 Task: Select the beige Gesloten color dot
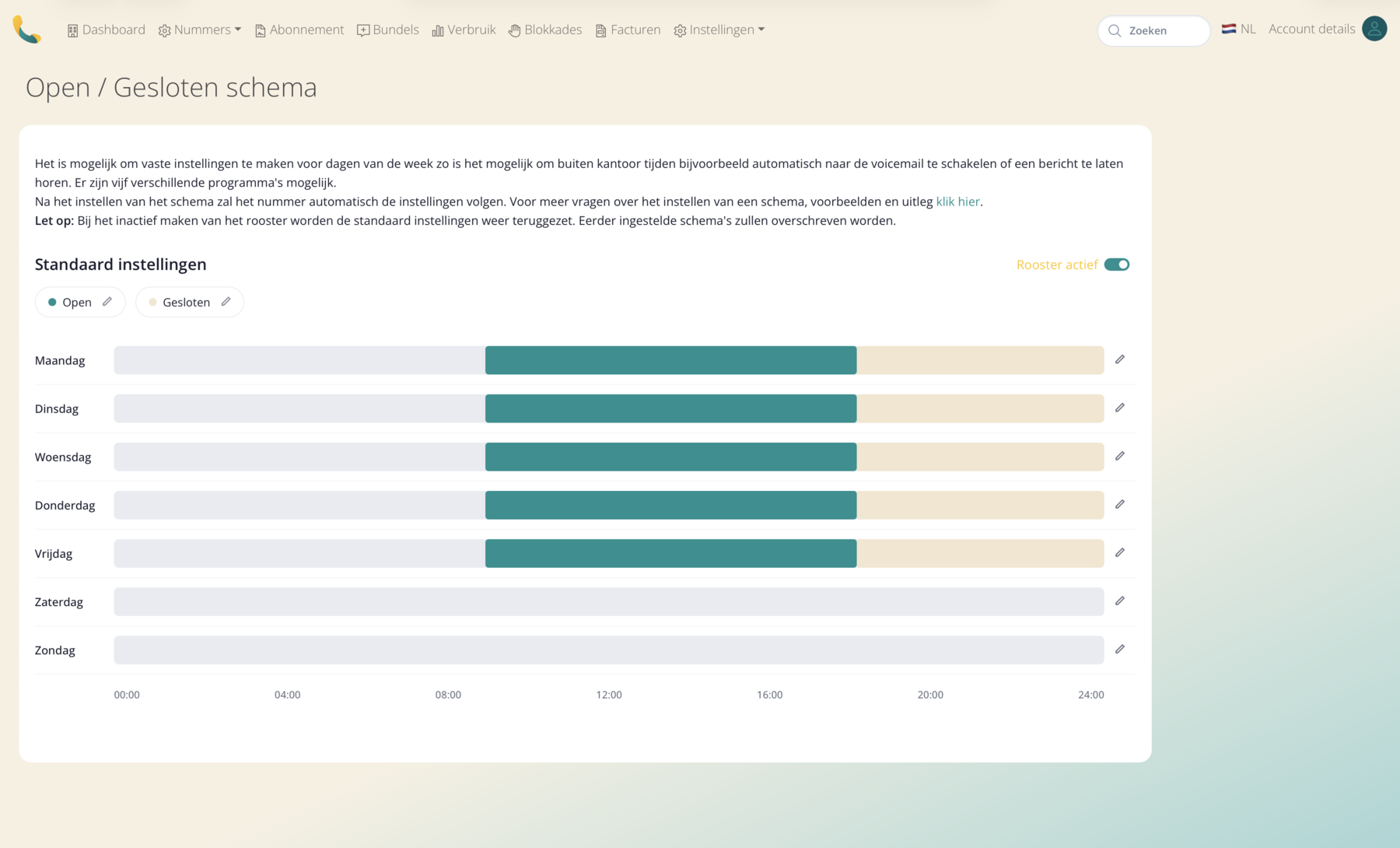[152, 302]
